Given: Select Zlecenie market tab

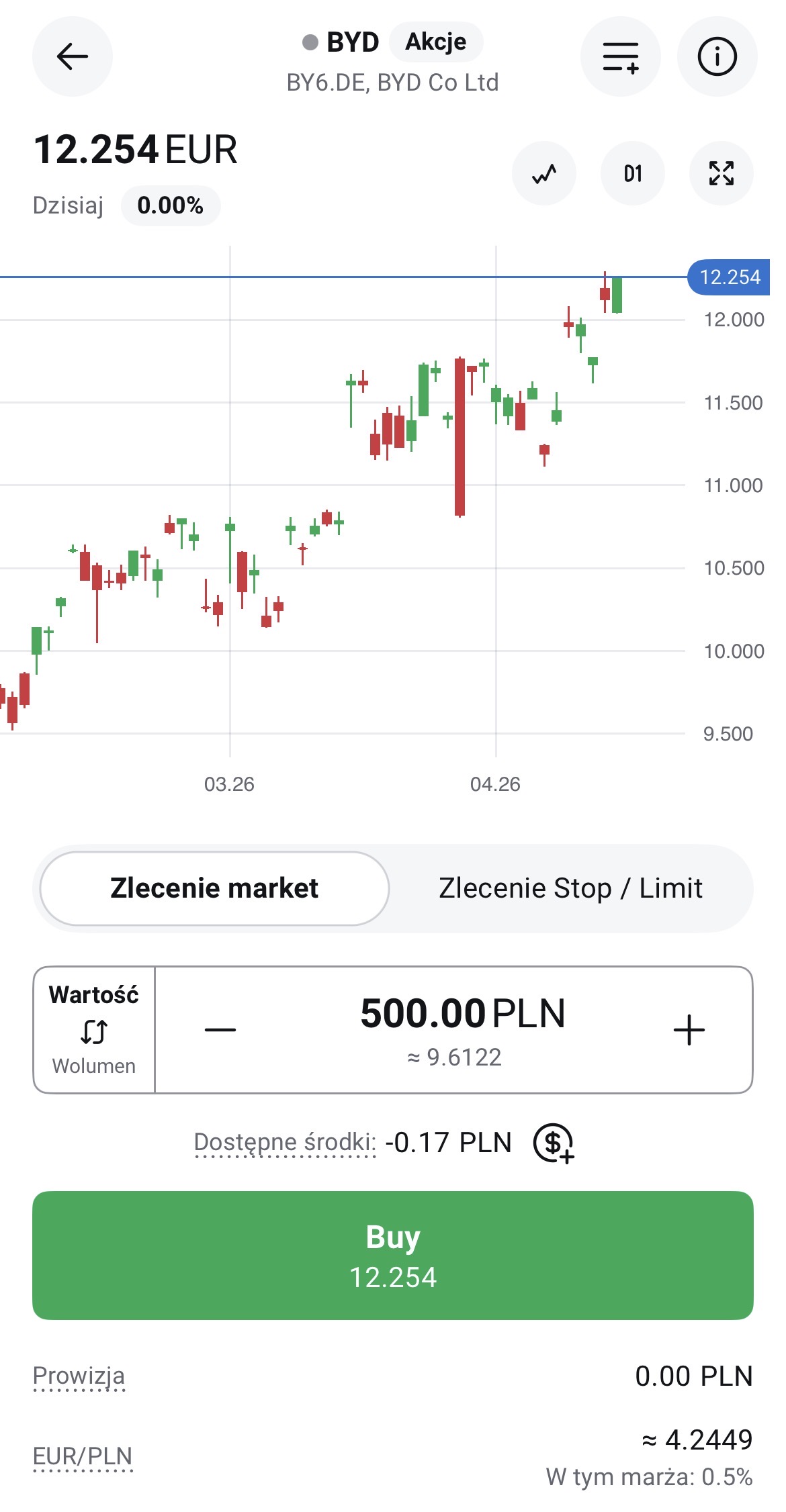Looking at the screenshot, I should click(x=214, y=888).
